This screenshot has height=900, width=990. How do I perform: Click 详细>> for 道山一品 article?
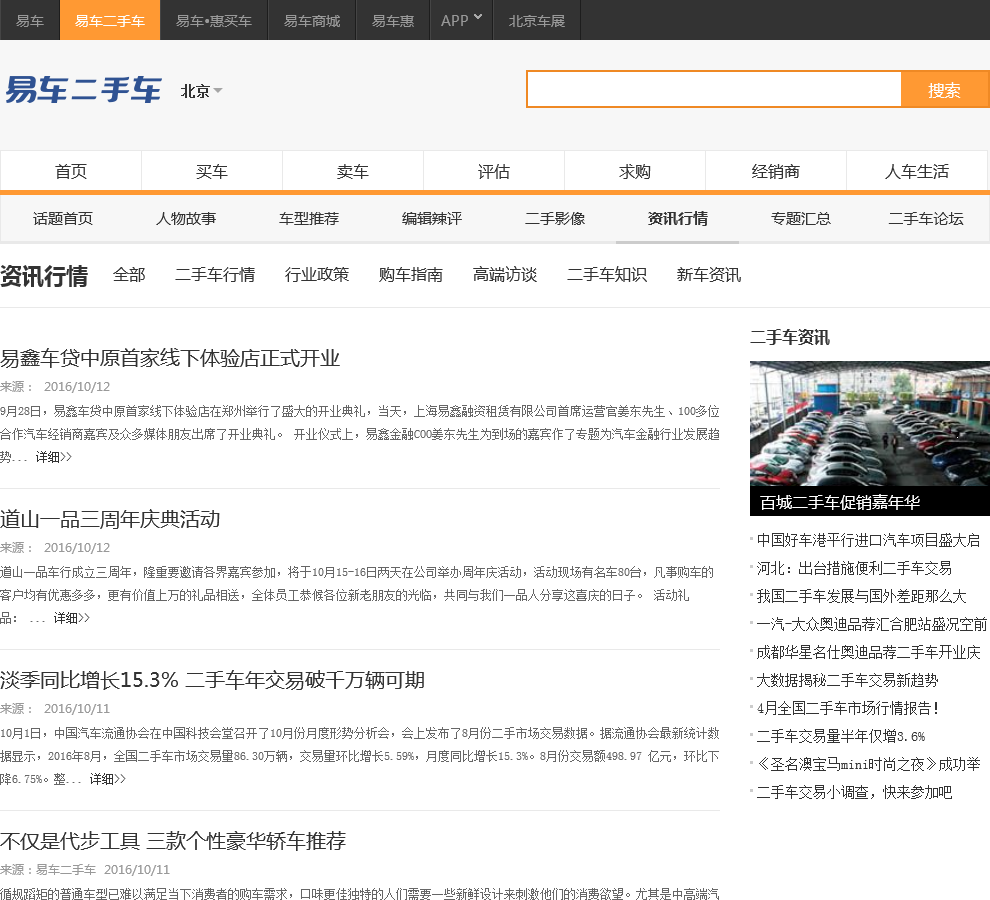tap(71, 618)
